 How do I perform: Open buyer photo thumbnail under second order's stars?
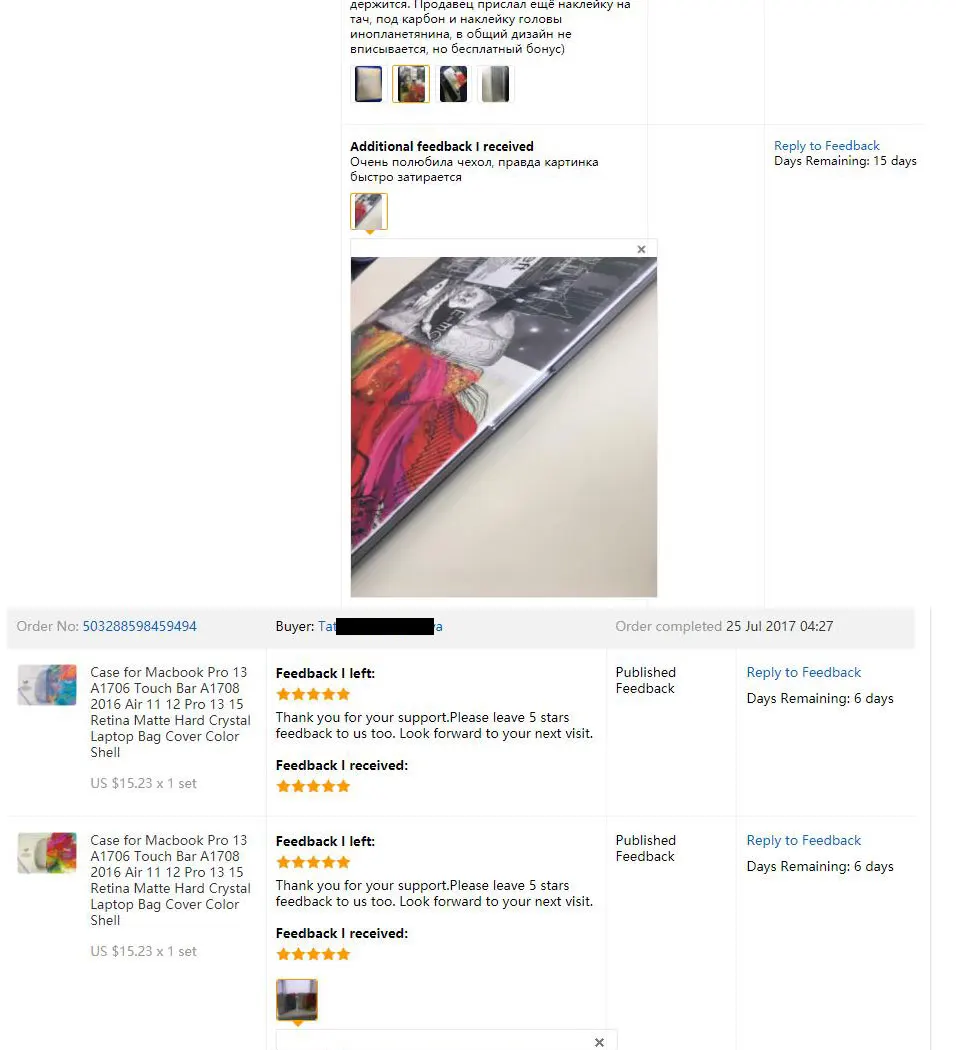[297, 999]
